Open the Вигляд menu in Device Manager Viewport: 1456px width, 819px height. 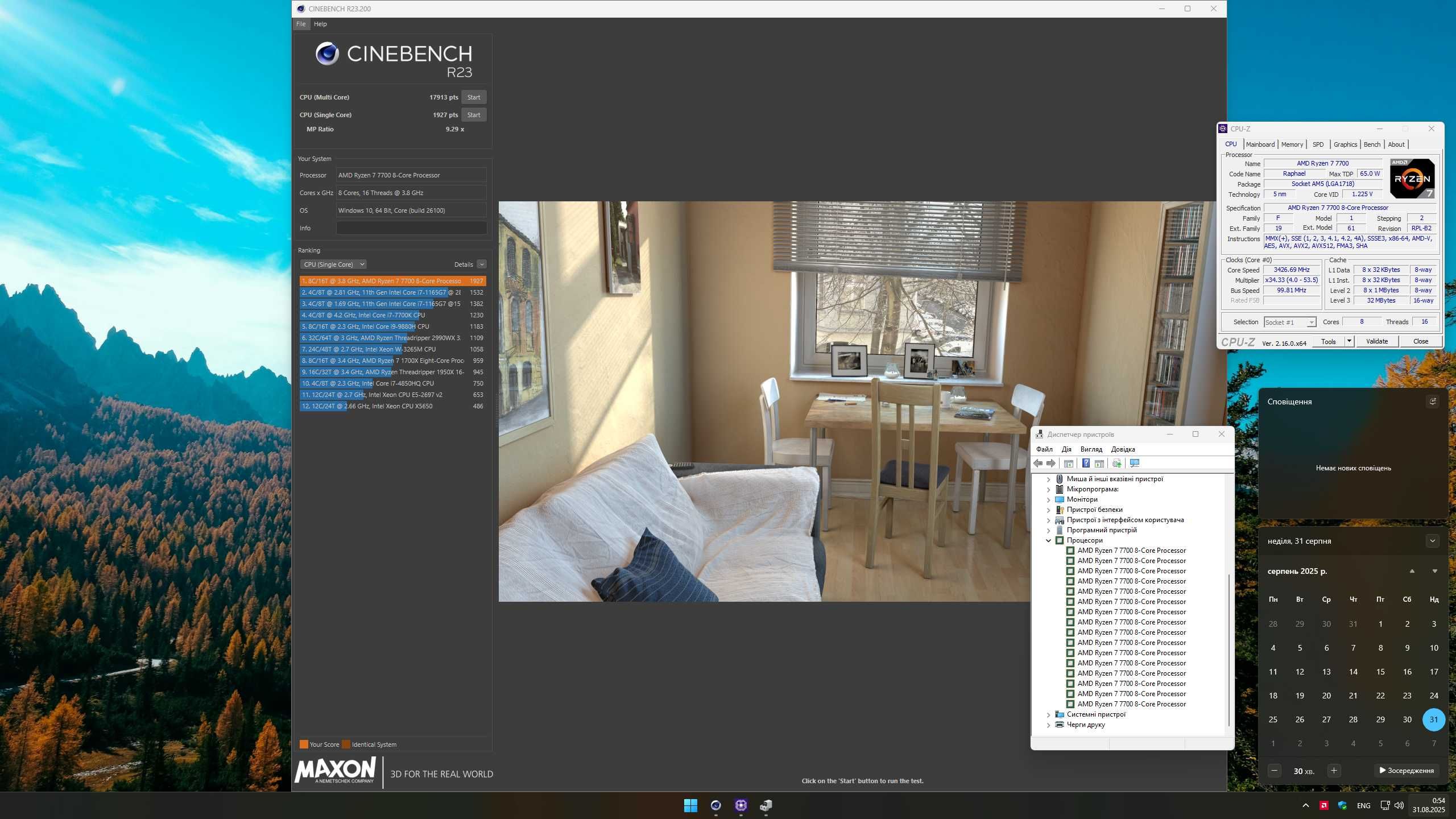[x=1091, y=449]
